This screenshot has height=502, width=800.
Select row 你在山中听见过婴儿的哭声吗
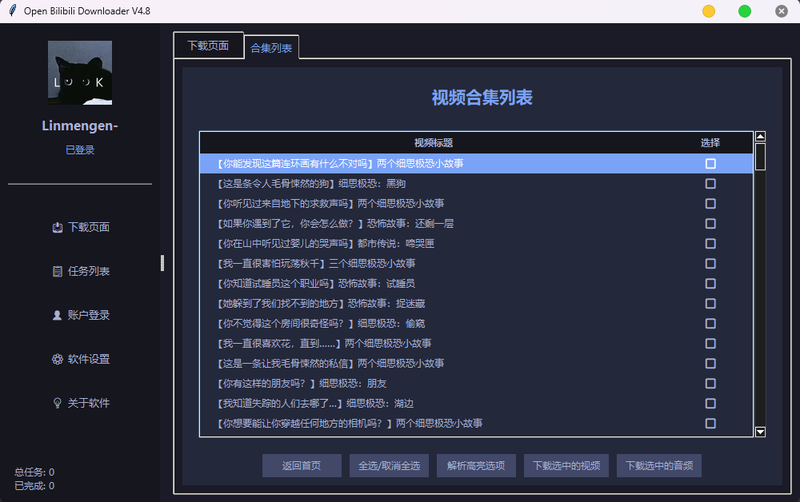tap(476, 243)
